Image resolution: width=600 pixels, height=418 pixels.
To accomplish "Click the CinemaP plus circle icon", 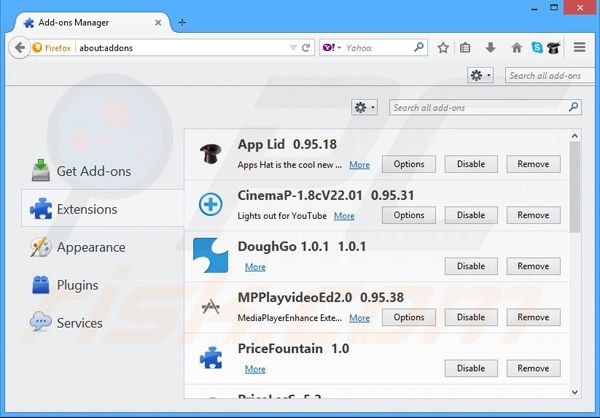I will click(210, 204).
